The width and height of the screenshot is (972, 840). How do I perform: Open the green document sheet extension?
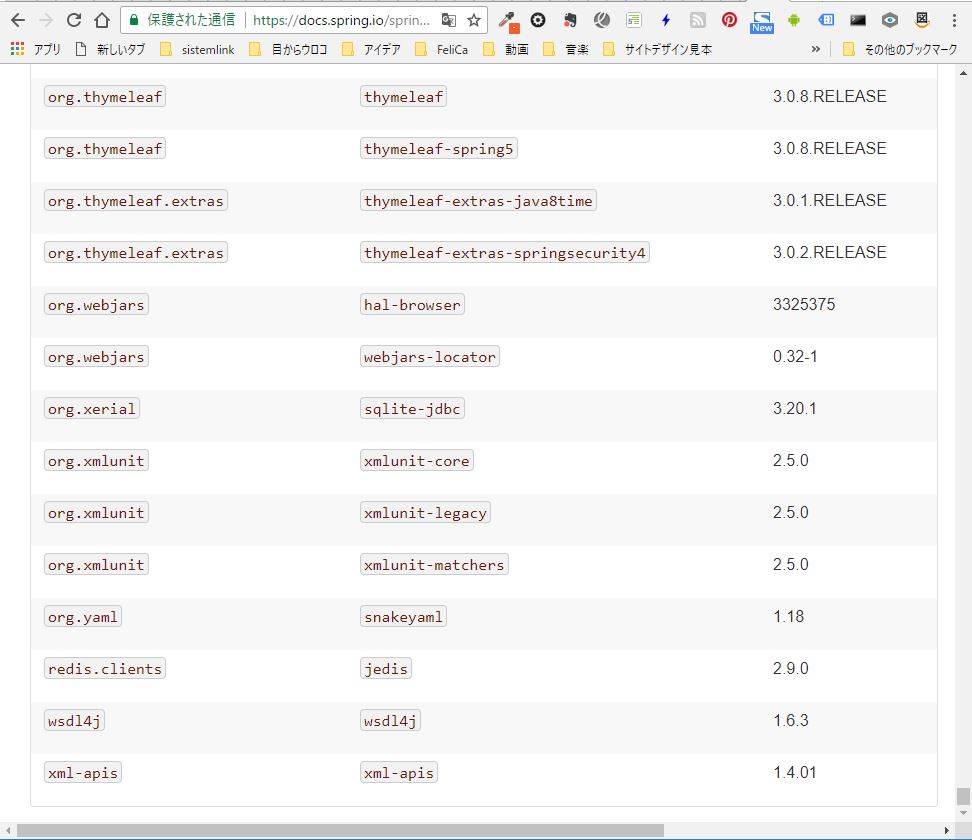[x=633, y=20]
